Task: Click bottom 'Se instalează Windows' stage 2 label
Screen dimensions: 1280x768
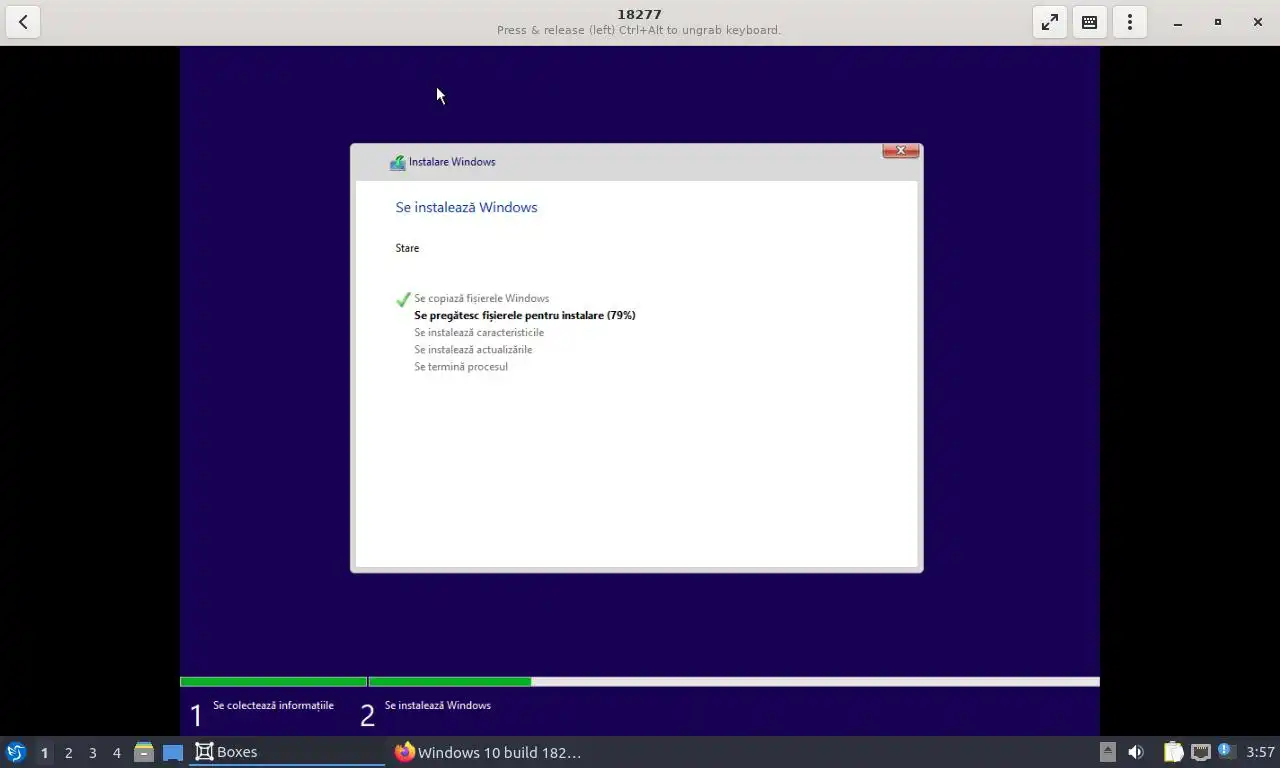Action: click(x=437, y=705)
